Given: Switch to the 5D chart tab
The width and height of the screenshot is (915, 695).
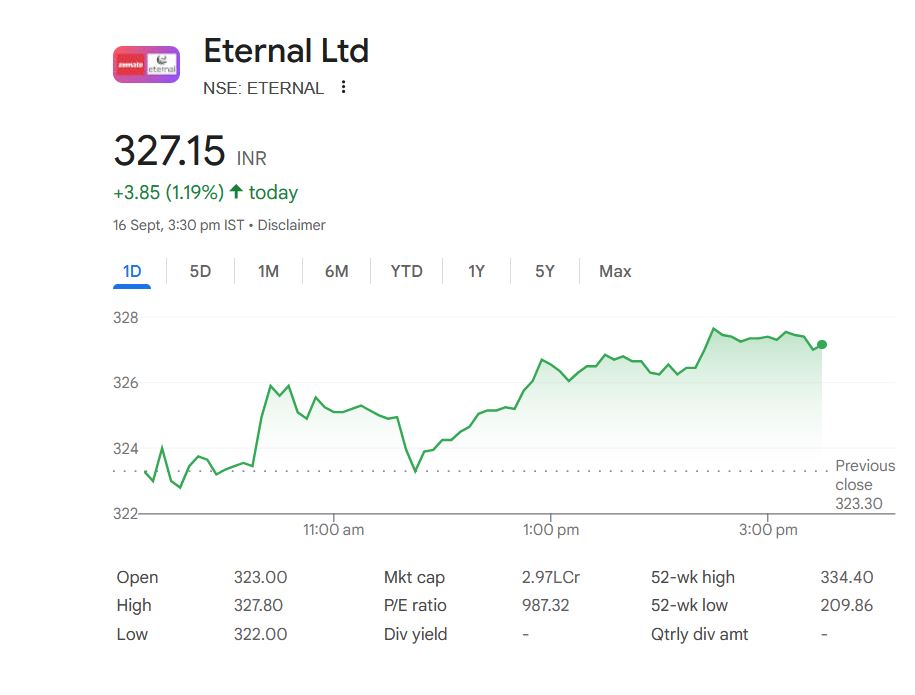Looking at the screenshot, I should [x=200, y=271].
